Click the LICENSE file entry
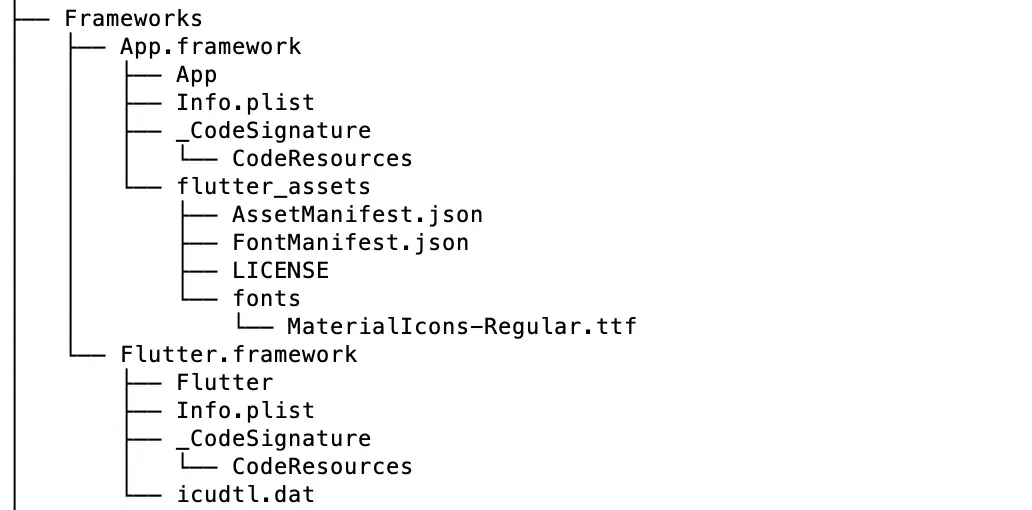Screen dimensions: 1032x510 (x=280, y=270)
